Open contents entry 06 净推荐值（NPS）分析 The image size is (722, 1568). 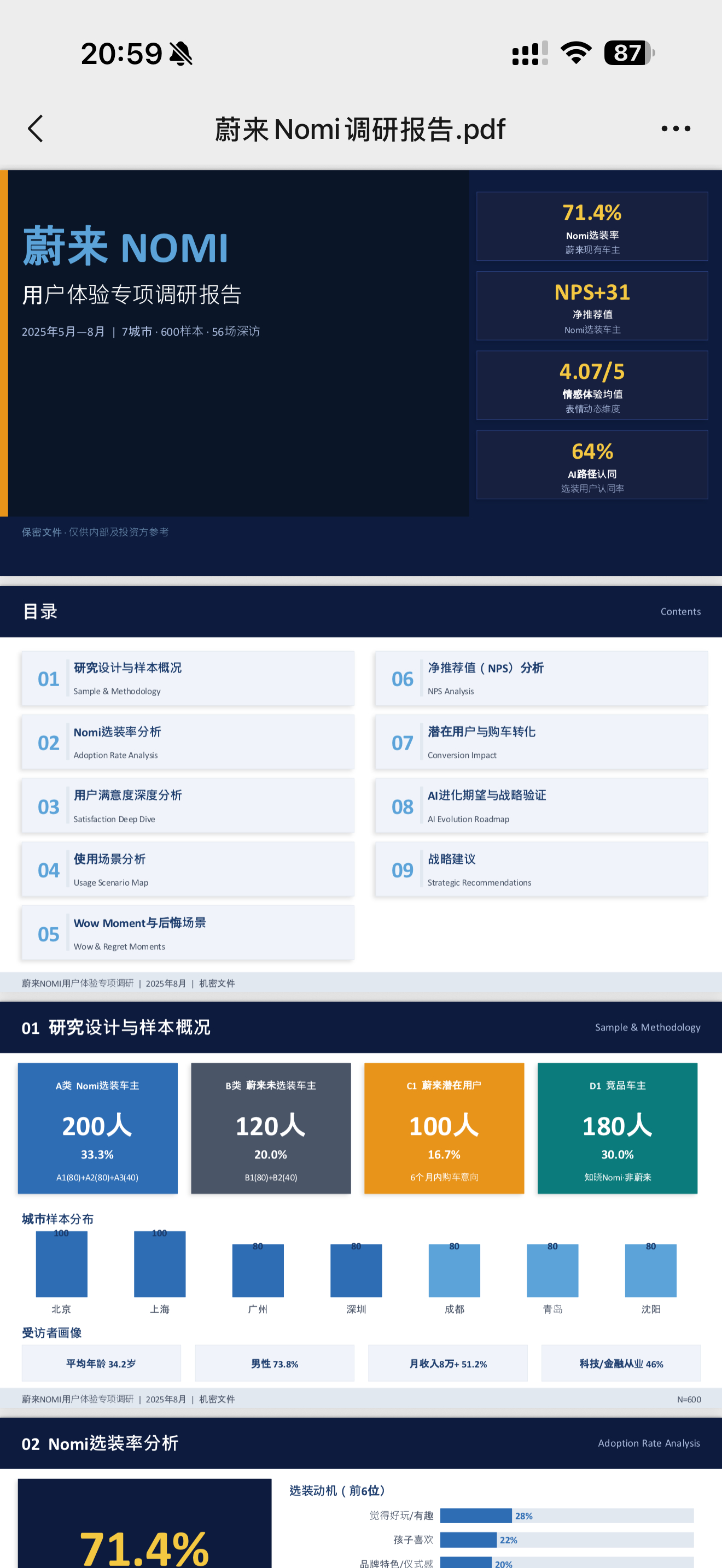click(541, 678)
